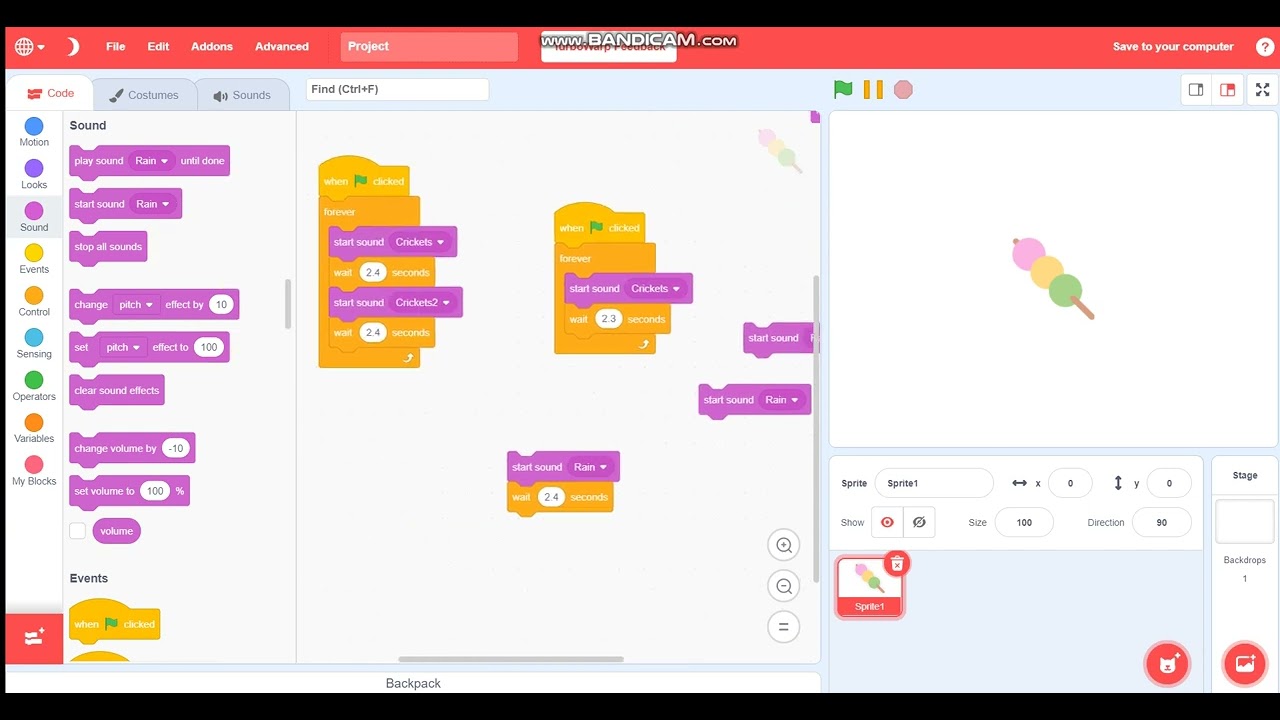The width and height of the screenshot is (1280, 720).
Task: Select the Variables block category
Action: tap(34, 428)
